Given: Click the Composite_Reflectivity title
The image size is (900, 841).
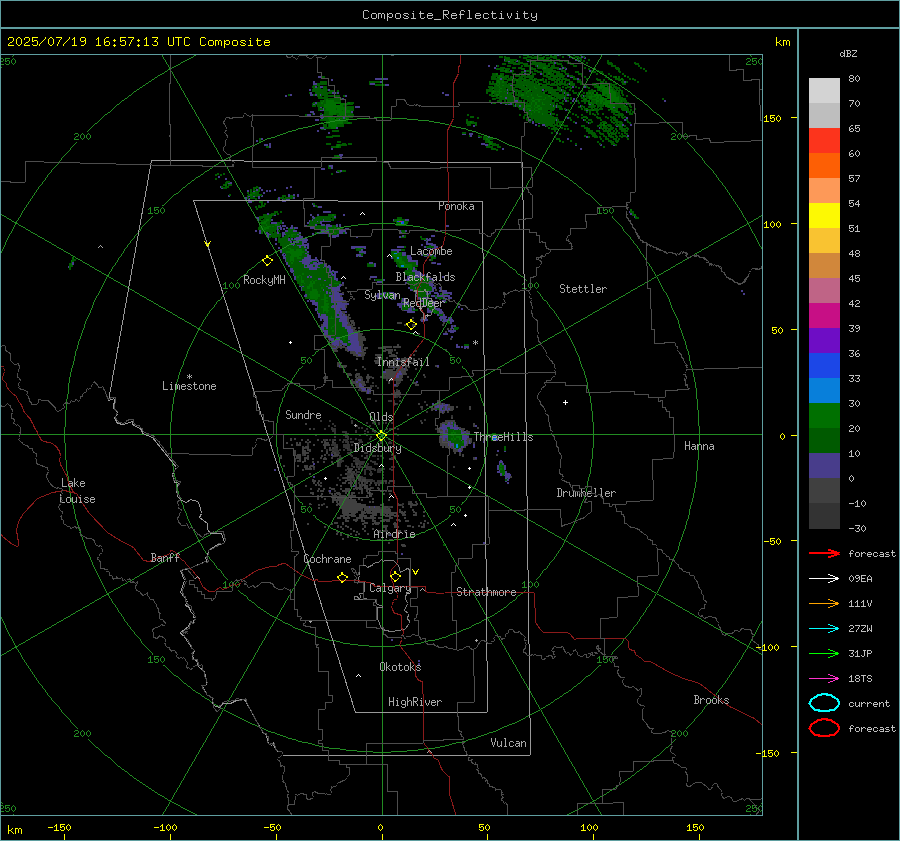Looking at the screenshot, I should [x=449, y=15].
